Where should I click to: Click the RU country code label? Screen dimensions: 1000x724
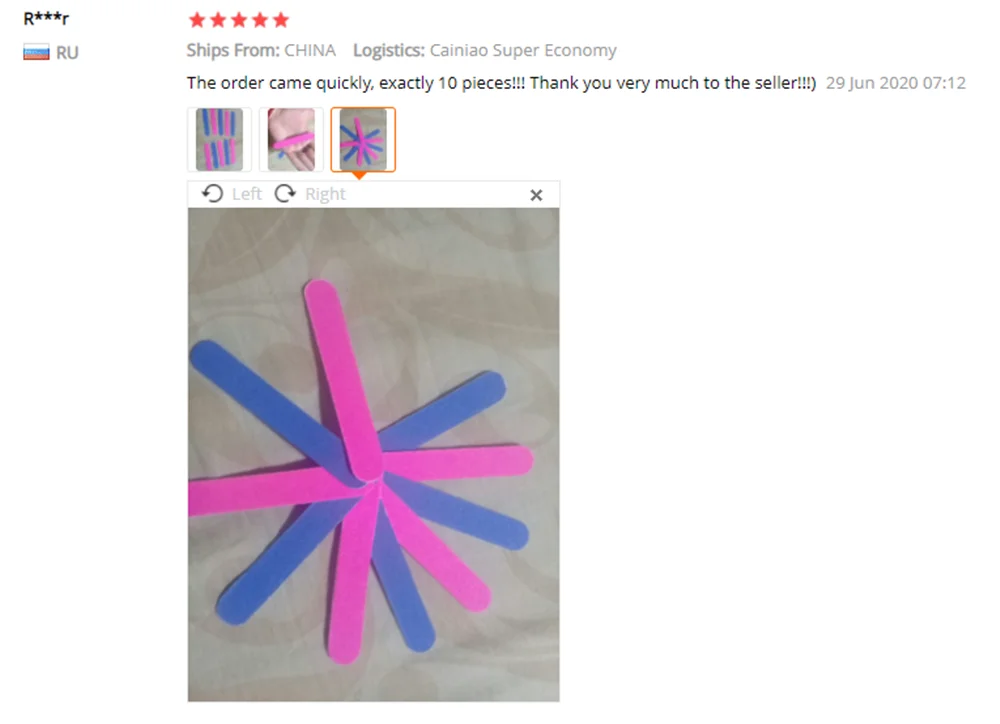click(67, 52)
